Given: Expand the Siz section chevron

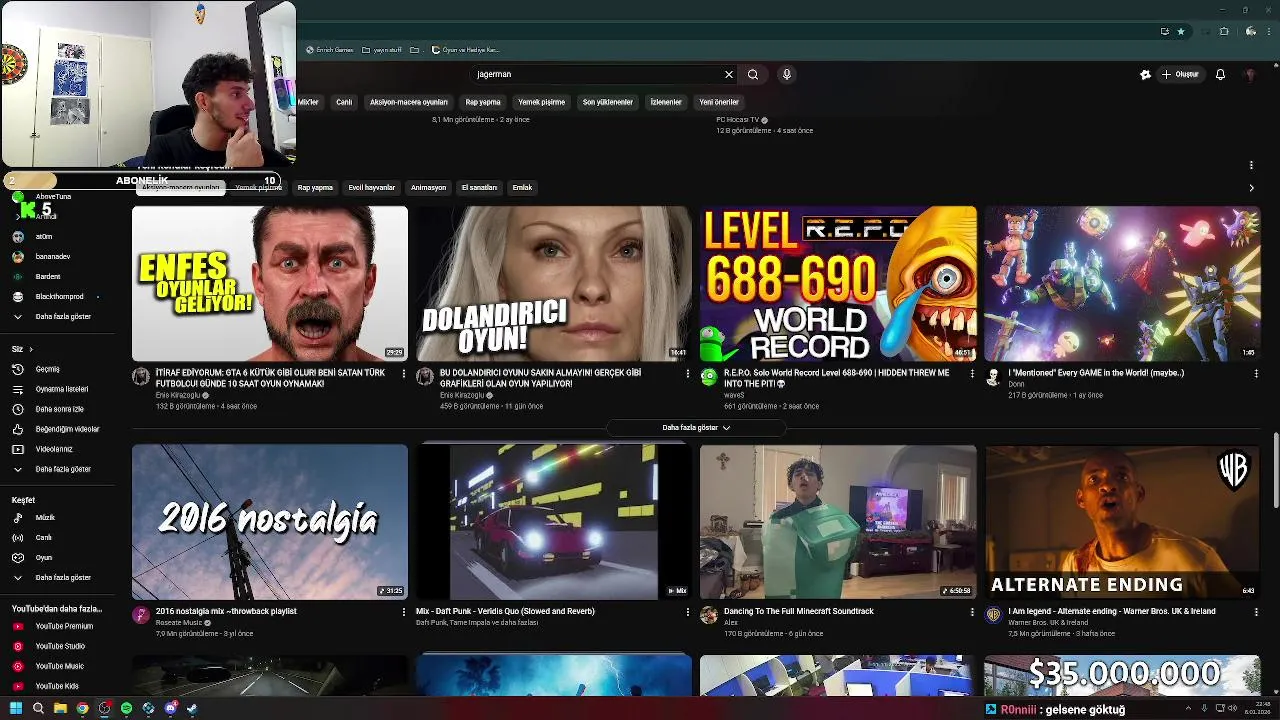Looking at the screenshot, I should [x=31, y=349].
